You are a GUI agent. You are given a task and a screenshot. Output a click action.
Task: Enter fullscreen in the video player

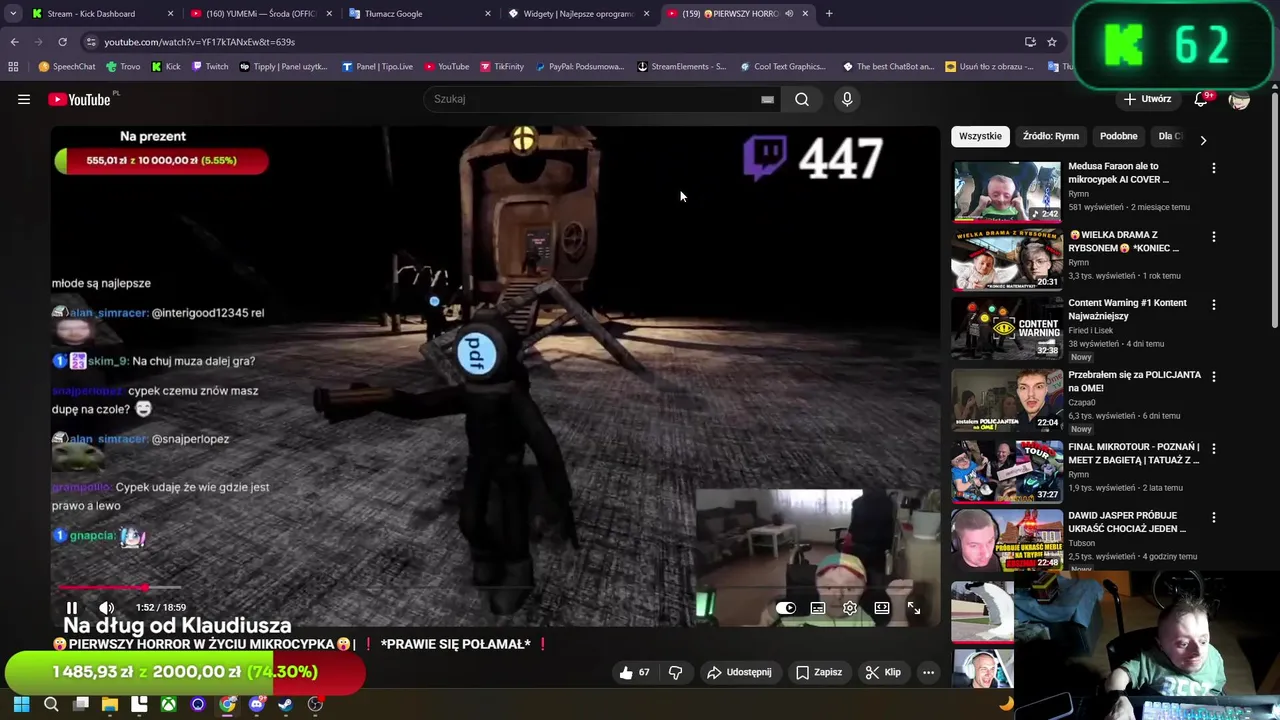[914, 608]
